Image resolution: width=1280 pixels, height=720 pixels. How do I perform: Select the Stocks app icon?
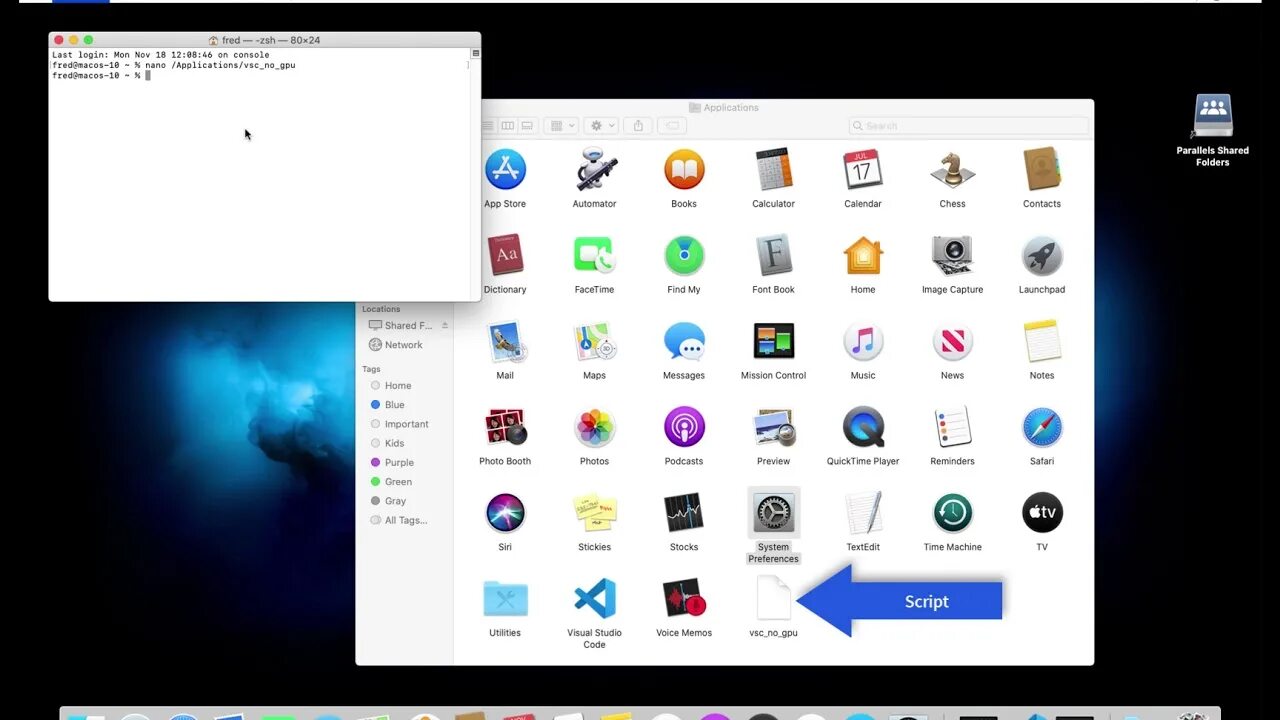(x=684, y=513)
